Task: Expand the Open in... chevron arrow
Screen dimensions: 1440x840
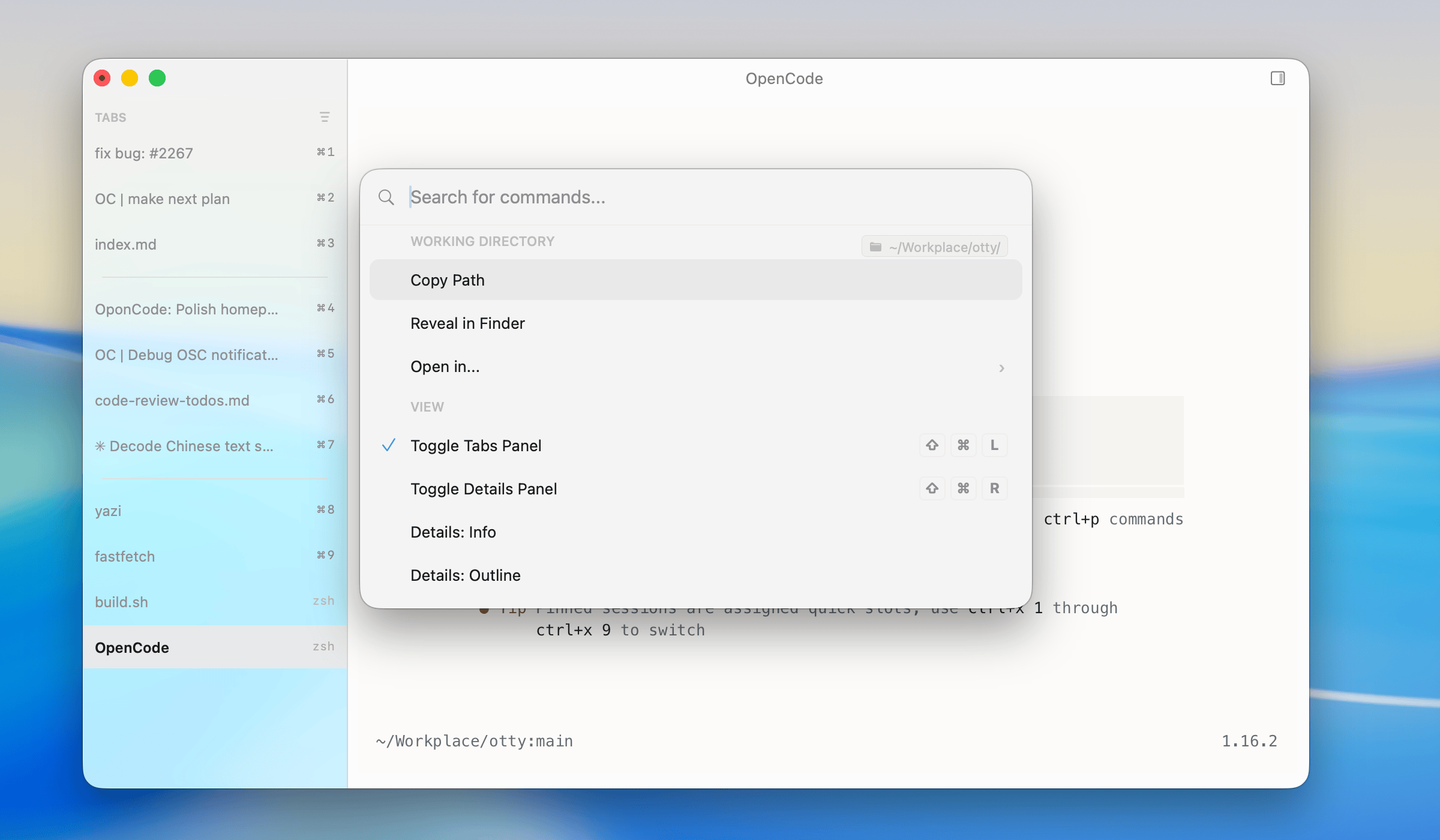Action: click(1001, 368)
